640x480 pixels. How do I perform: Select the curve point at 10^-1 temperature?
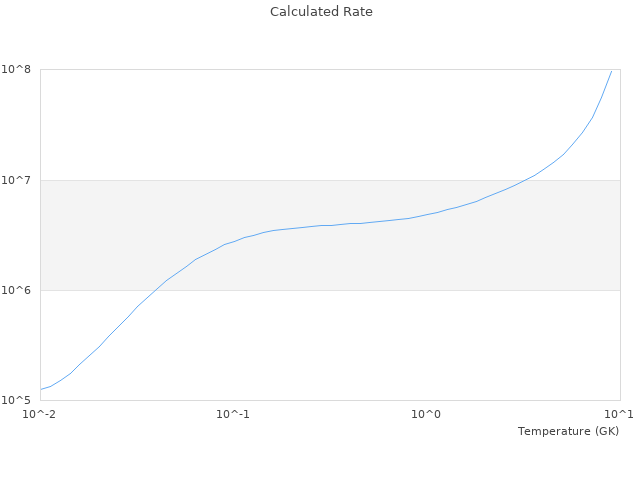point(233,241)
